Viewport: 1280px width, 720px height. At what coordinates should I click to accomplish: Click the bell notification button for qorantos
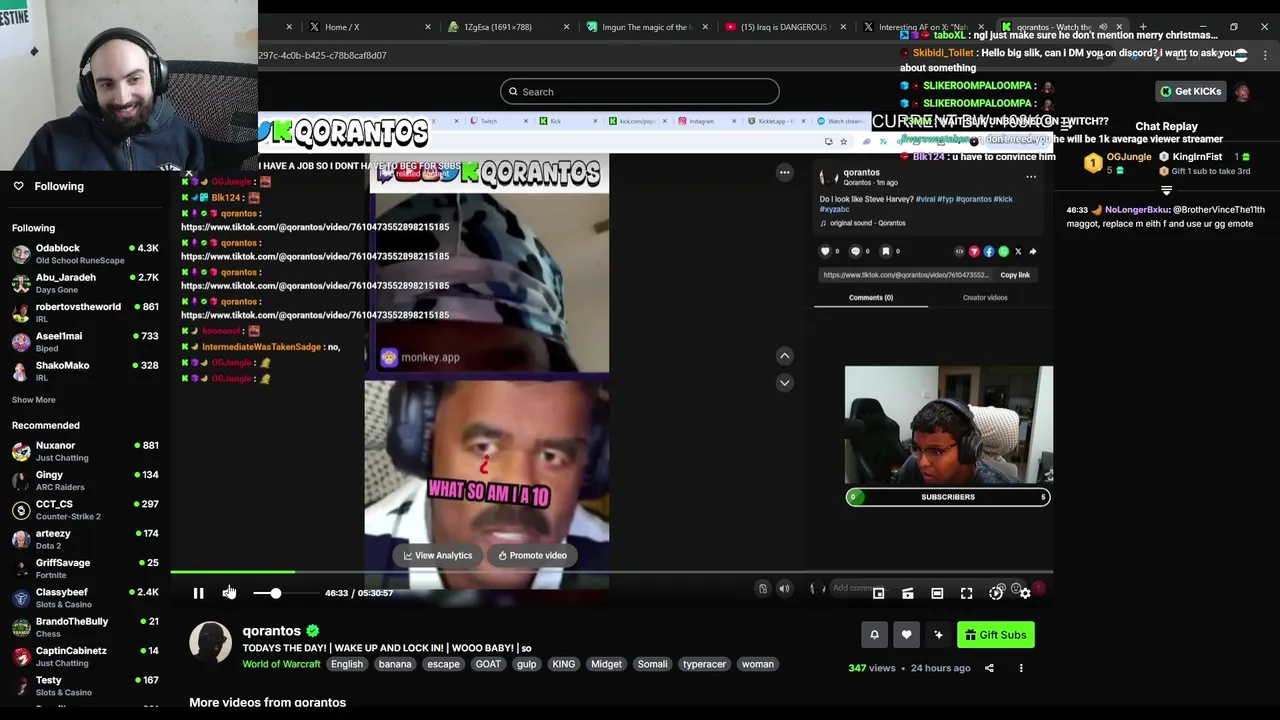(x=874, y=635)
